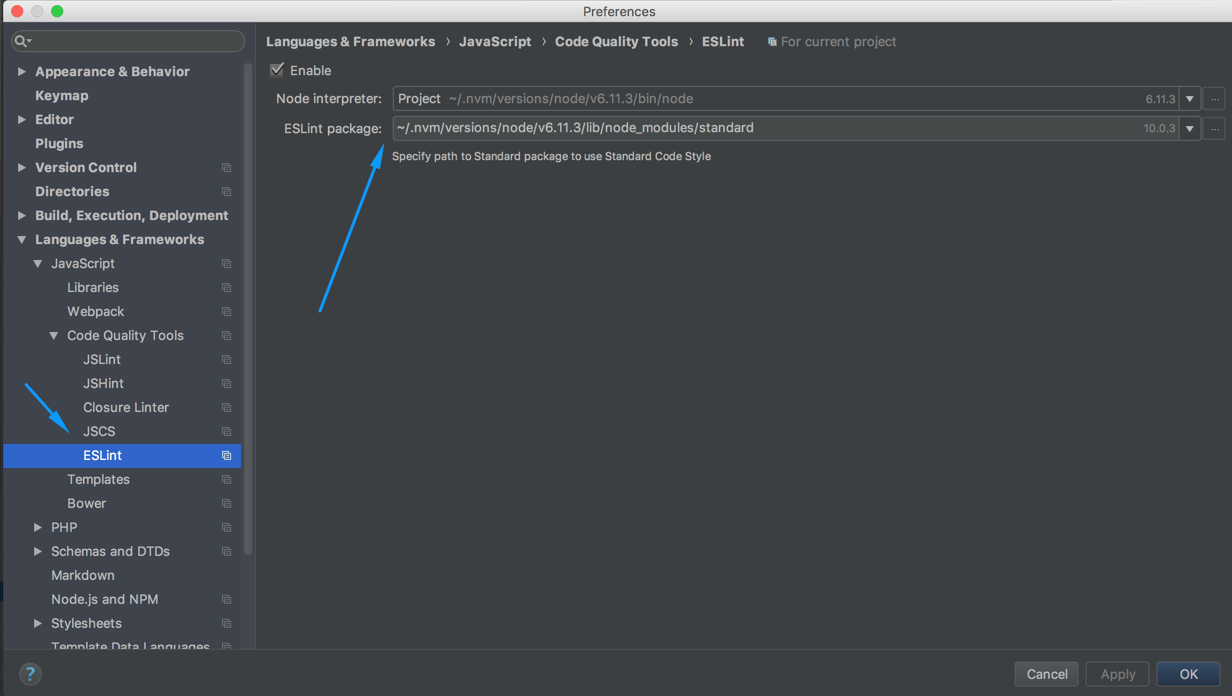The height and width of the screenshot is (696, 1232).
Task: Browse for ESLint package with ellipsis button
Action: [1214, 128]
